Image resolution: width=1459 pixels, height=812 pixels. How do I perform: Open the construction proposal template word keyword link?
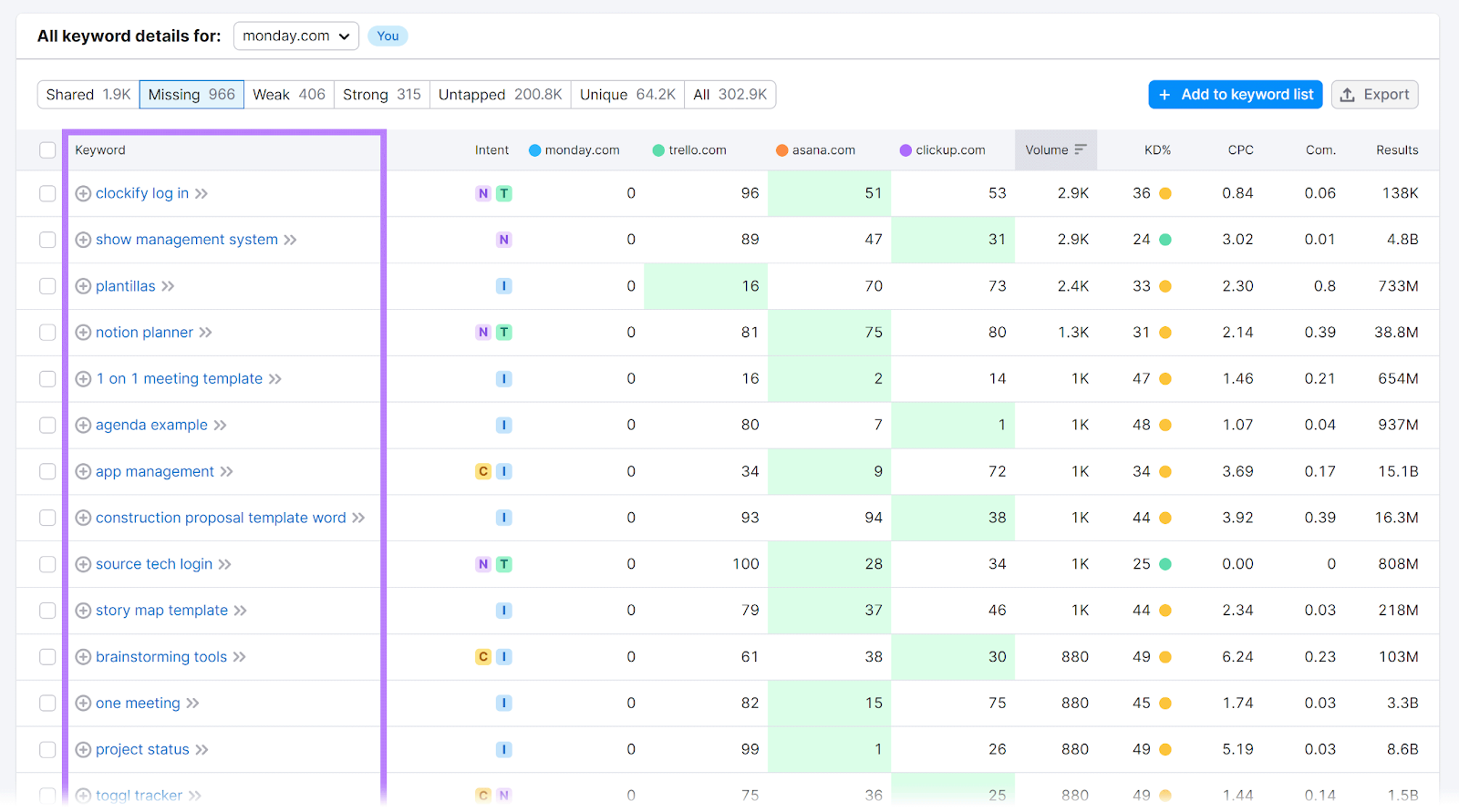[x=221, y=518]
